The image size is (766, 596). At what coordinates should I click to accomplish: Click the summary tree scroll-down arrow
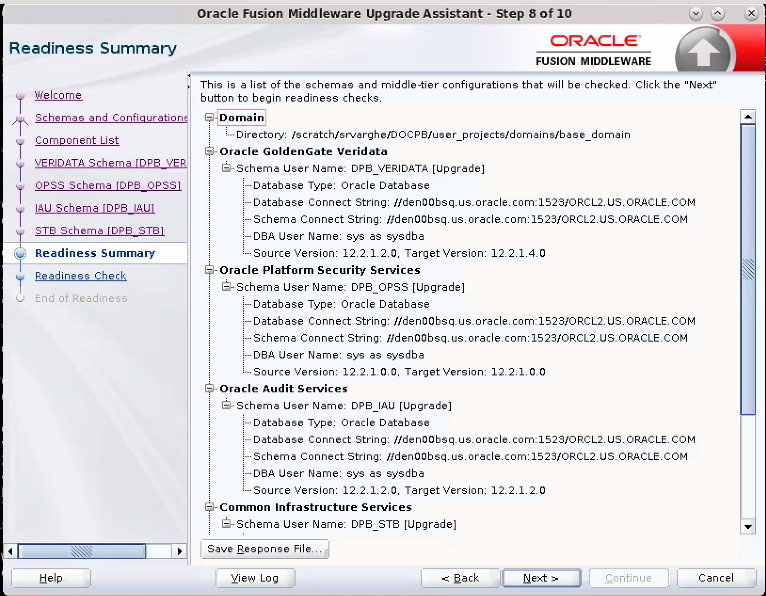pyautogui.click(x=748, y=527)
